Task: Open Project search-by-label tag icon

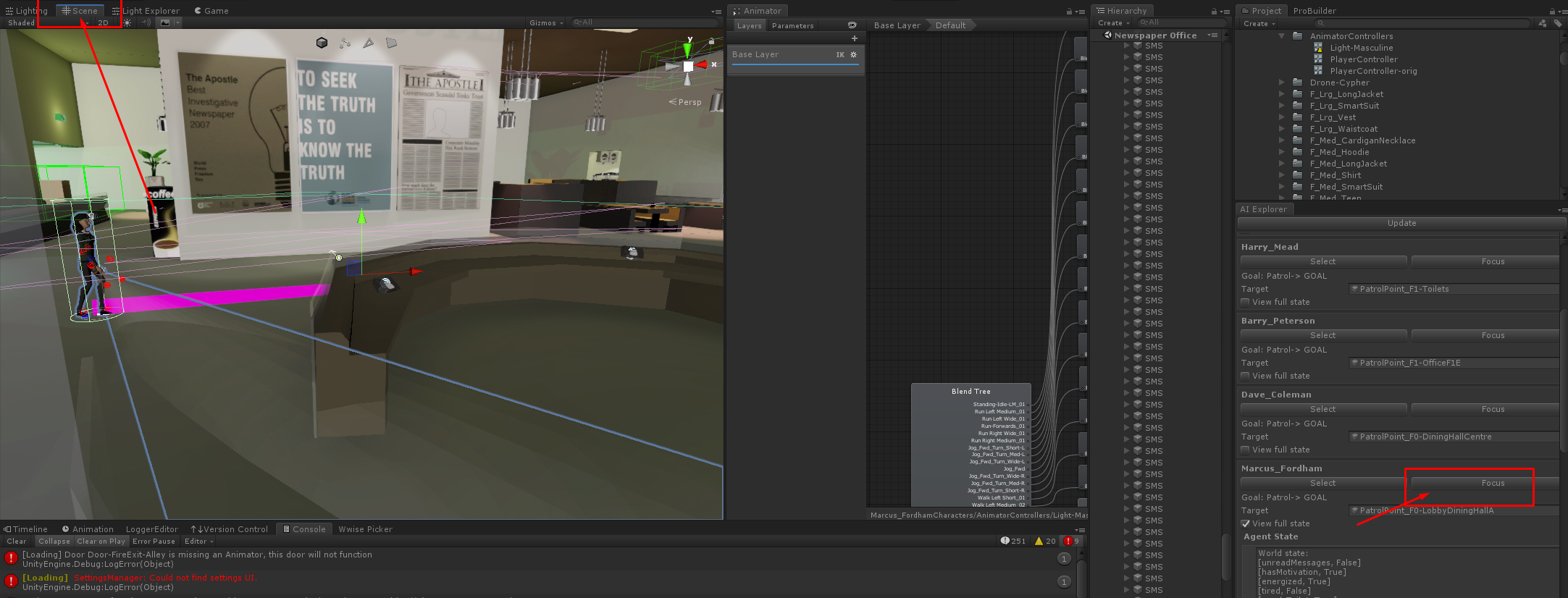Action: pos(1558,23)
